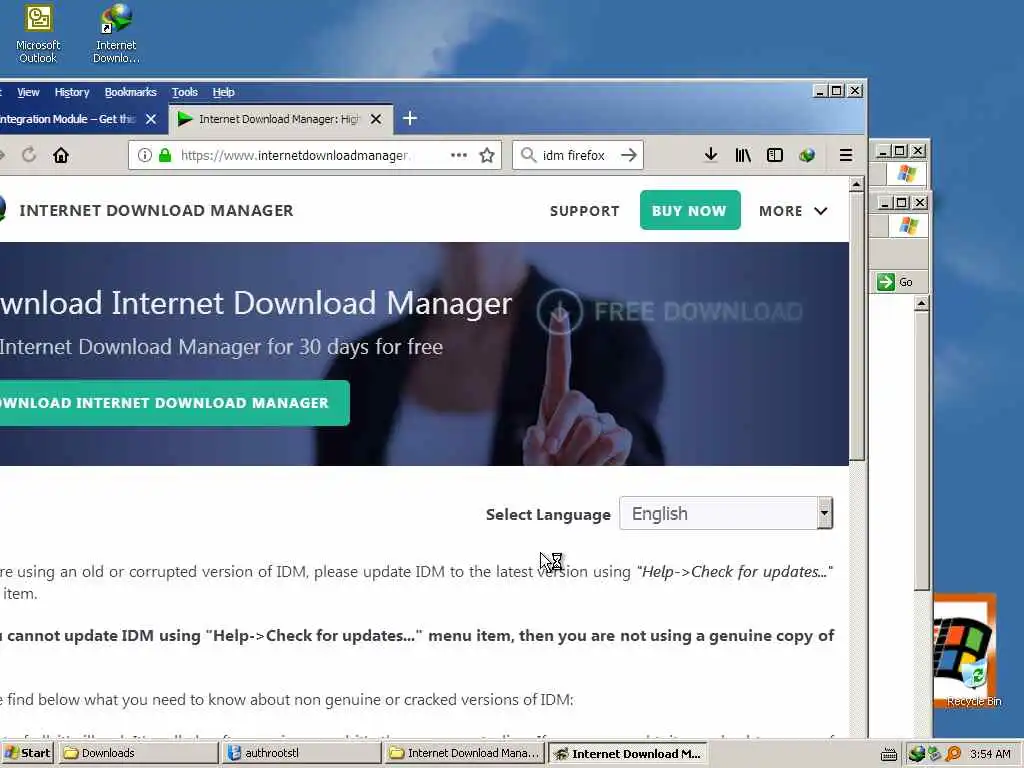Click Download Internet Download Manager green button
Image resolution: width=1024 pixels, height=768 pixels.
(x=174, y=403)
